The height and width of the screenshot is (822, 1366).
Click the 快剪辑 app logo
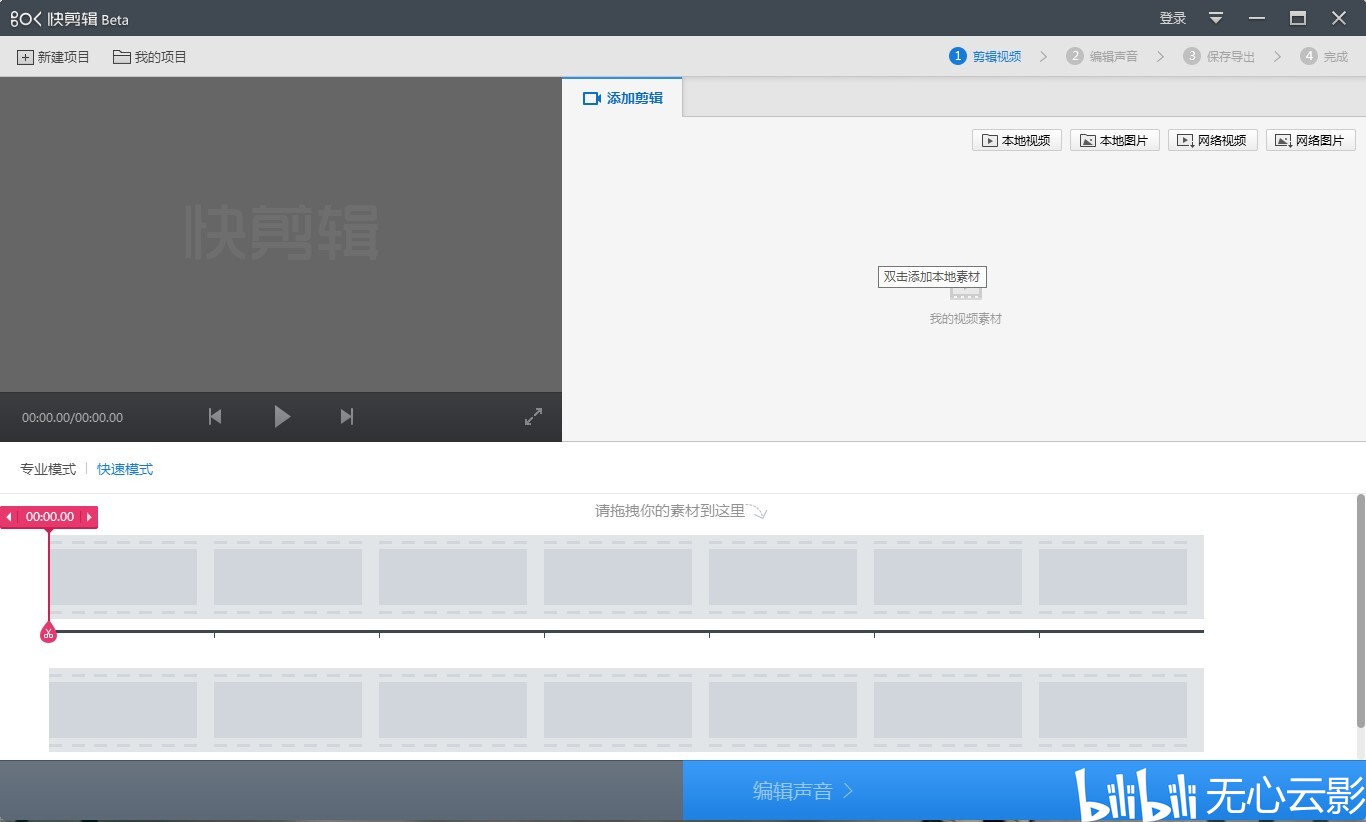(x=70, y=18)
